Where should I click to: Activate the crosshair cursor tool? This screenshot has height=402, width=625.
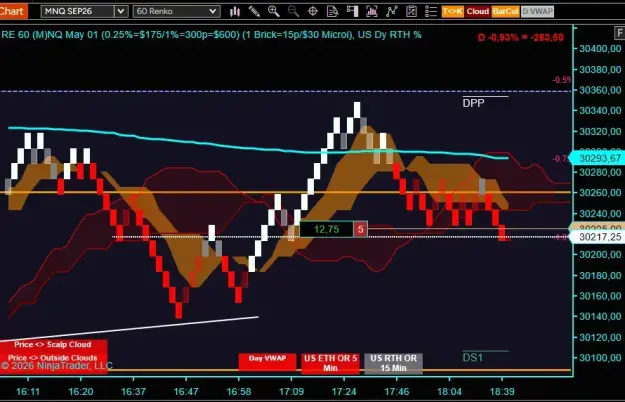[313, 12]
